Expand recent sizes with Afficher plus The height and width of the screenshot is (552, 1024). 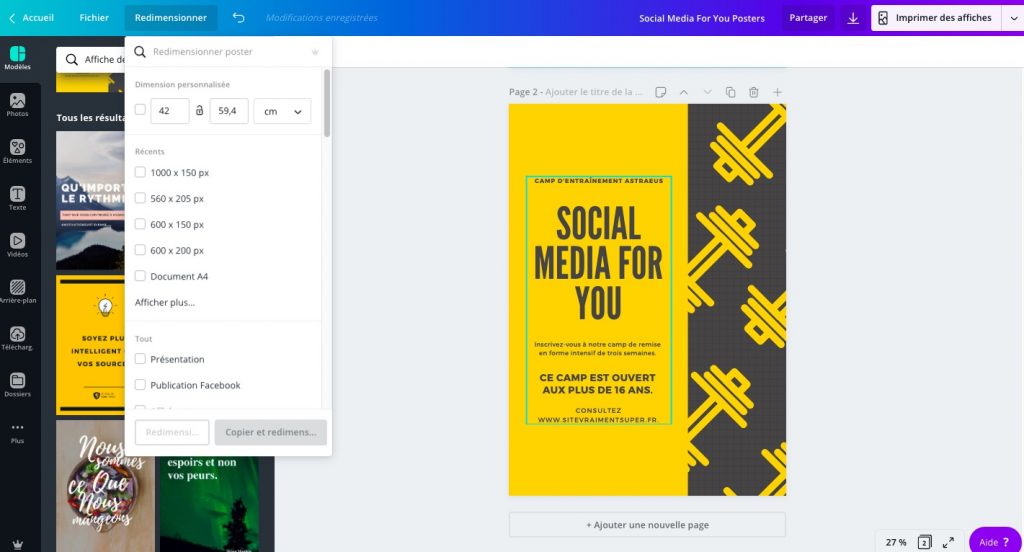(165, 302)
